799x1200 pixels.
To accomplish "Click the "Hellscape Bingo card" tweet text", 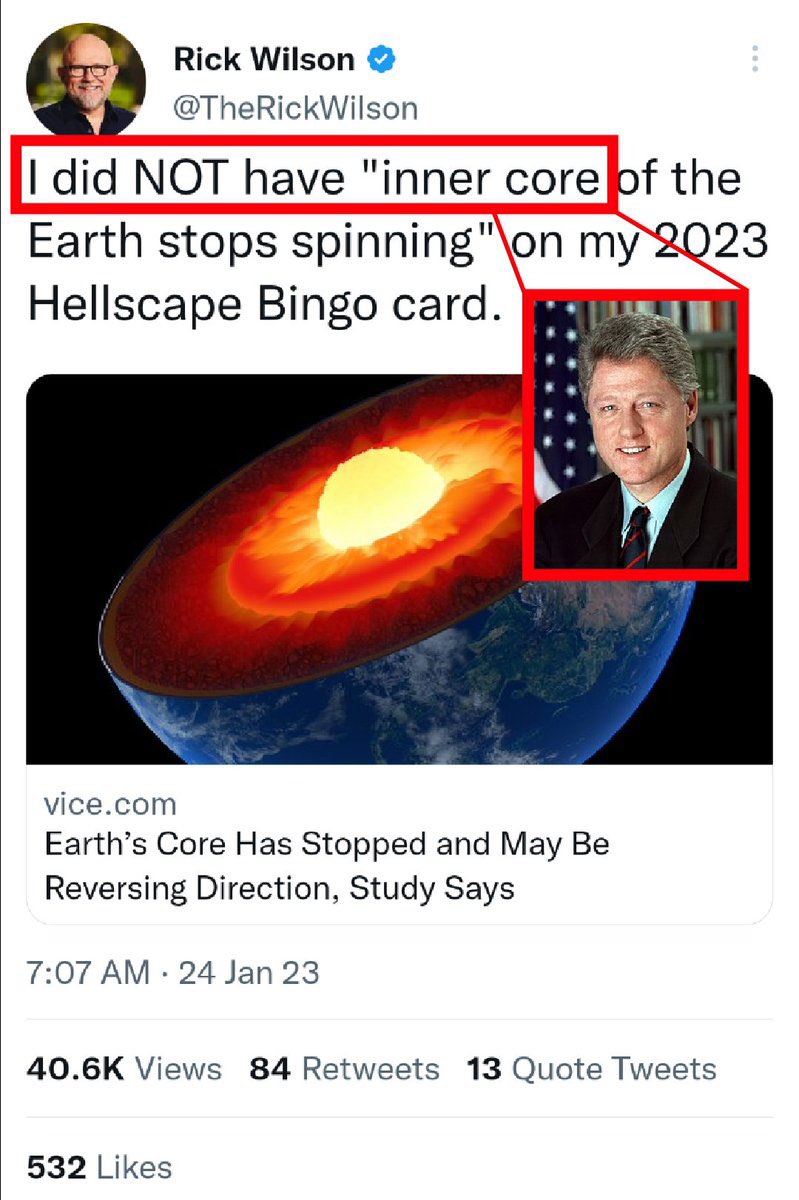I will (262, 304).
